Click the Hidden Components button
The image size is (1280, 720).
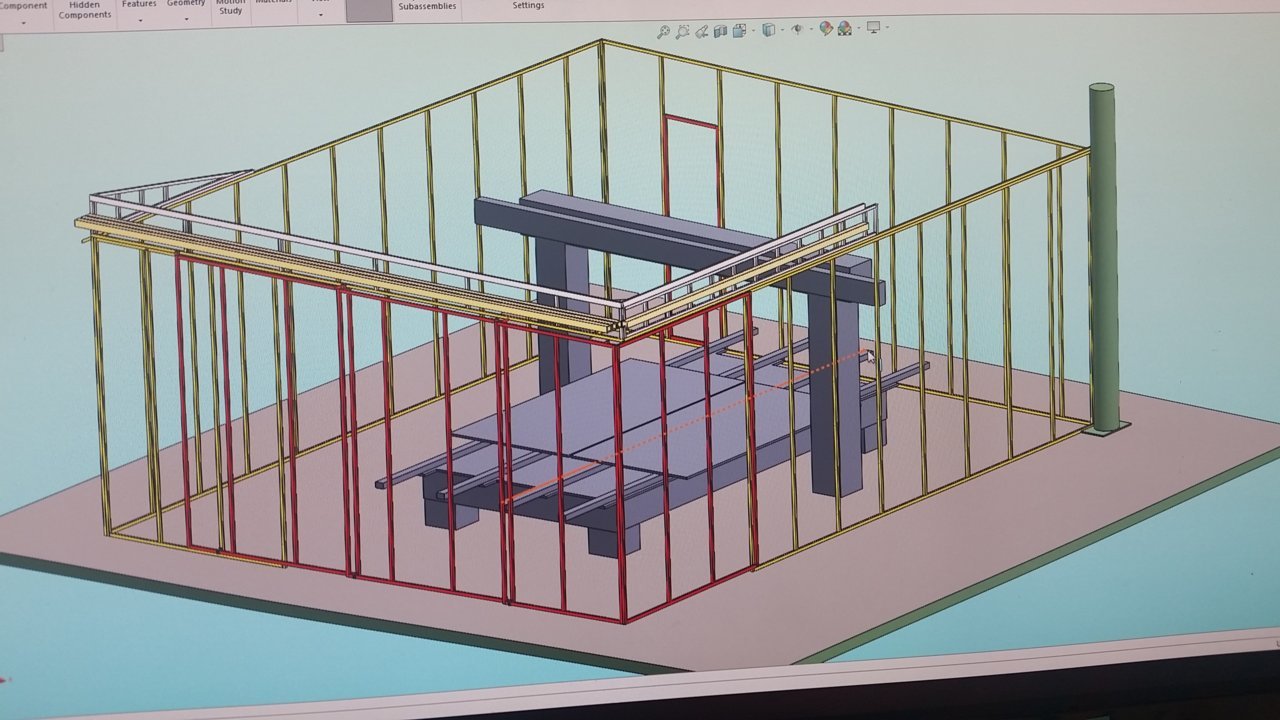point(85,10)
